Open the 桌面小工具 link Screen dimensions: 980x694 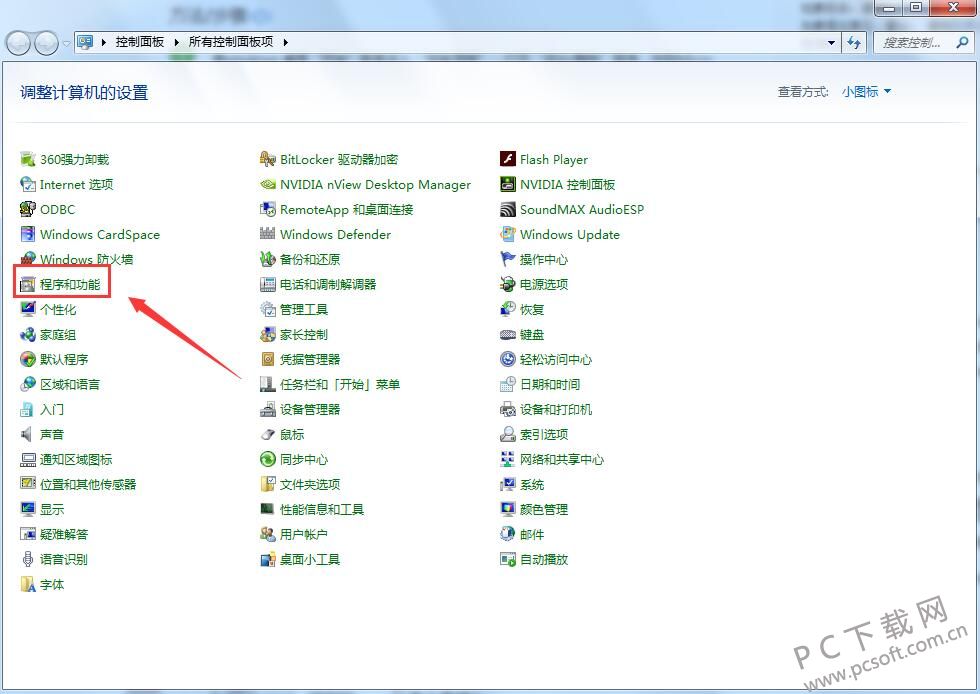pyautogui.click(x=310, y=560)
